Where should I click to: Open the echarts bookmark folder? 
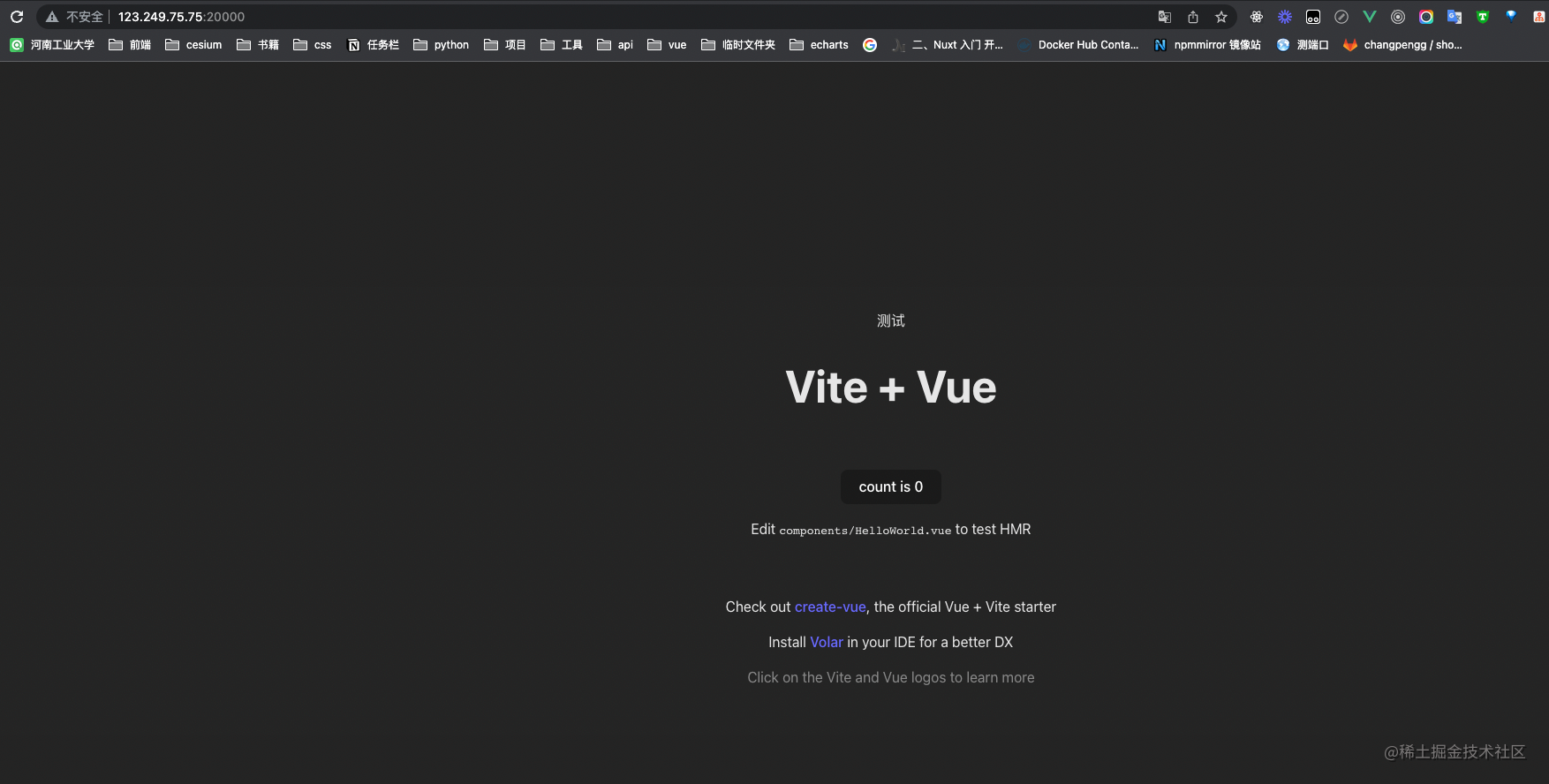819,45
